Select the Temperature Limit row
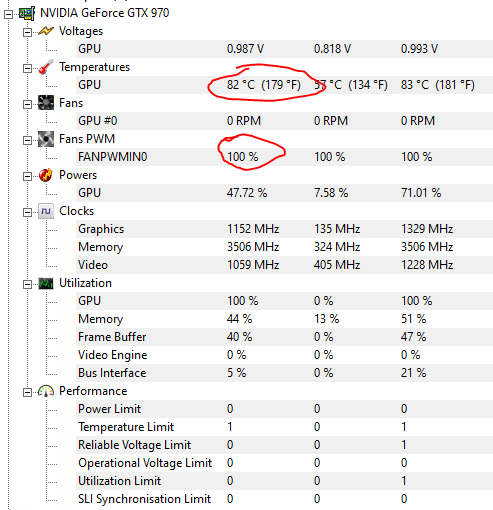Screen dimensions: 493x510 tap(284, 427)
